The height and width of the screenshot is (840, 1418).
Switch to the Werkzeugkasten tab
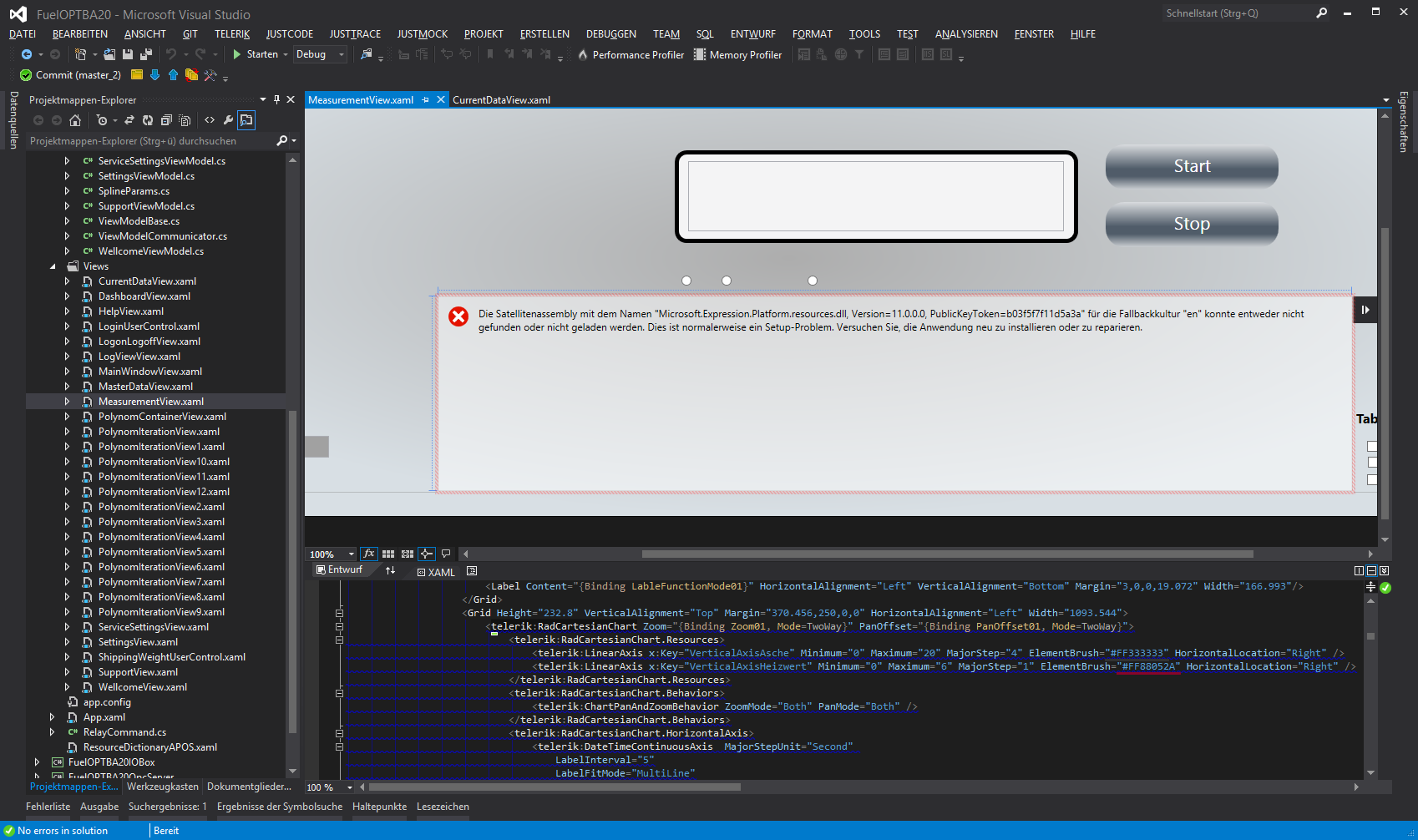[x=163, y=787]
